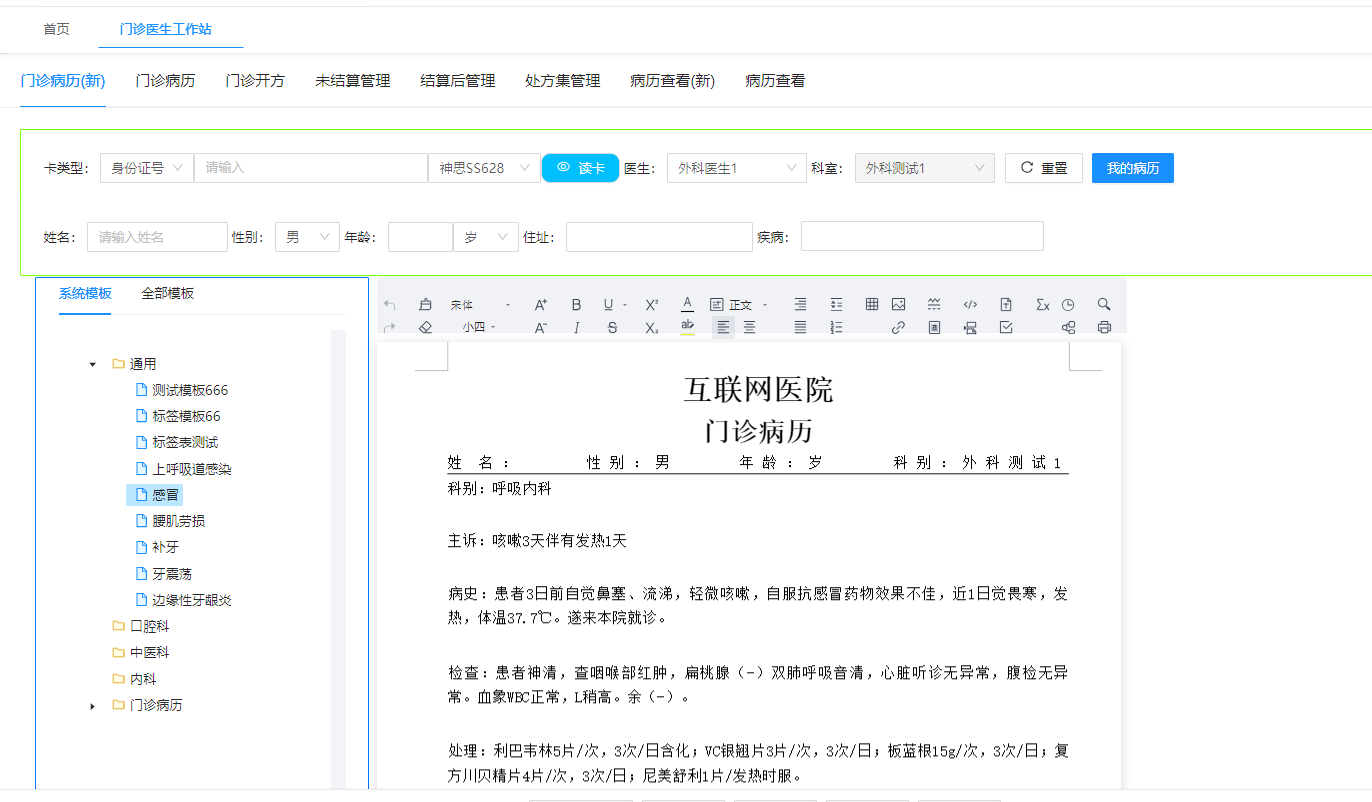This screenshot has width=1372, height=802.
Task: Click the insert image icon
Action: 898,305
